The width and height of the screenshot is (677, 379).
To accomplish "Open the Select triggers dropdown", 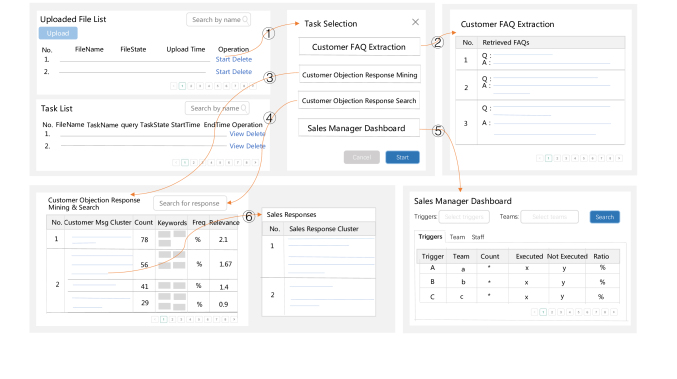I will click(x=464, y=217).
